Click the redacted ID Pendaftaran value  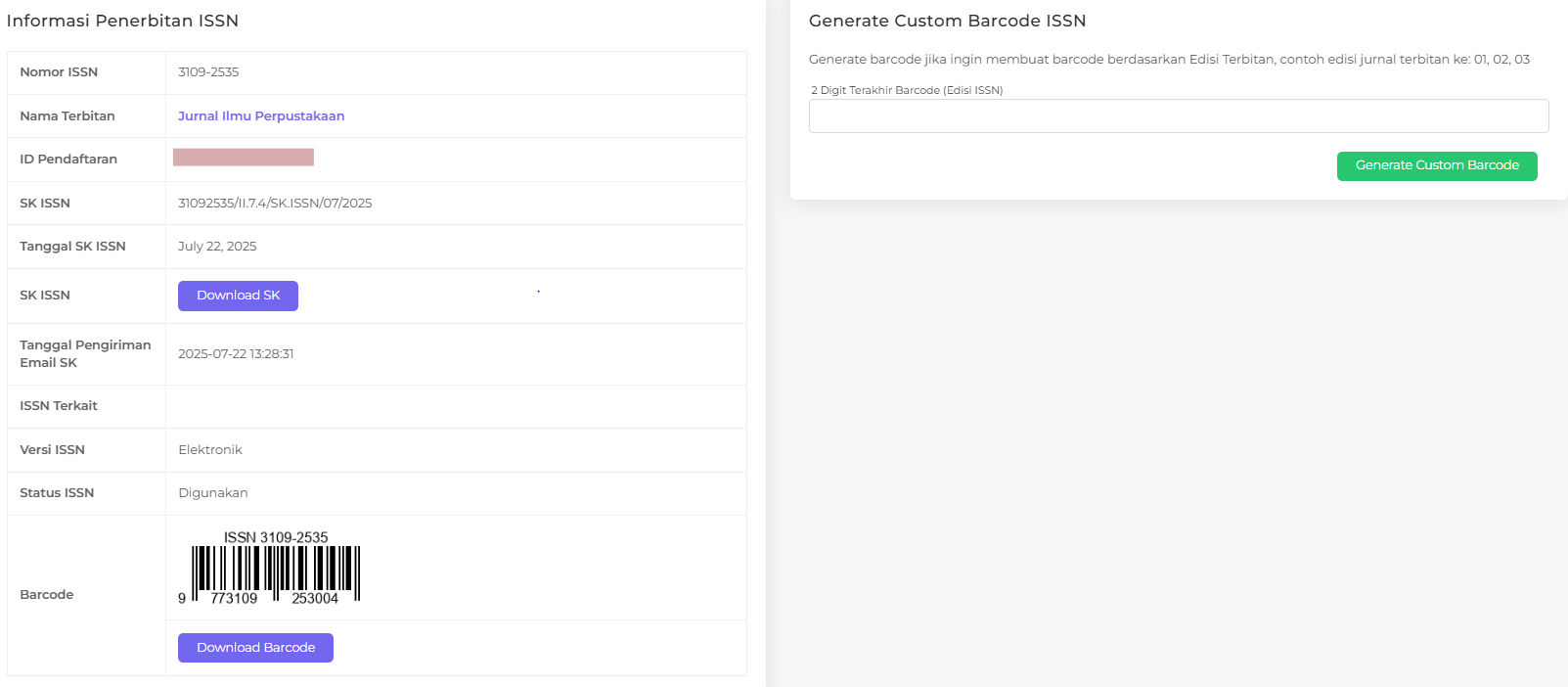click(x=244, y=158)
